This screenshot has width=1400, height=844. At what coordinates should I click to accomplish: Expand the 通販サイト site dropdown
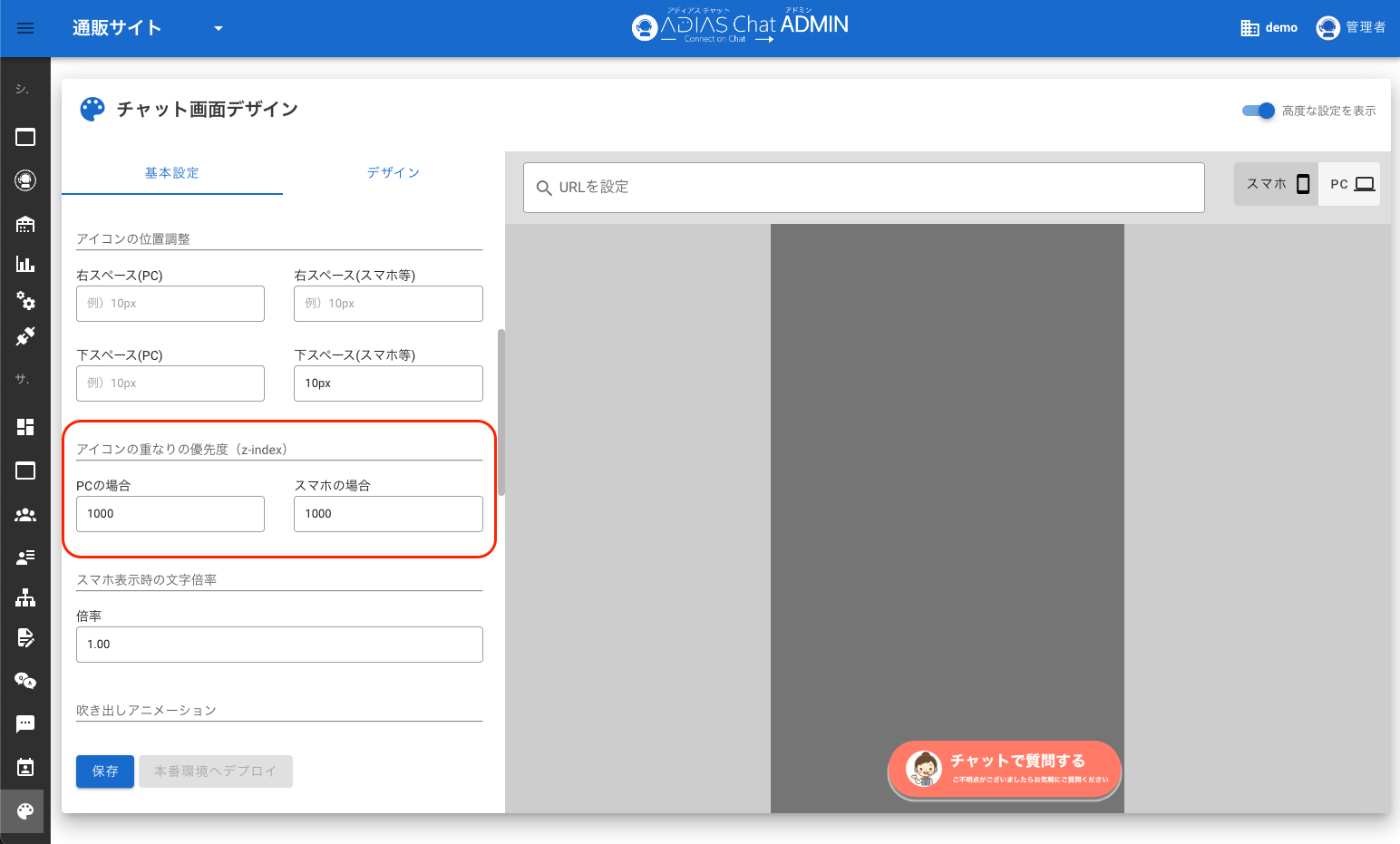(x=218, y=28)
